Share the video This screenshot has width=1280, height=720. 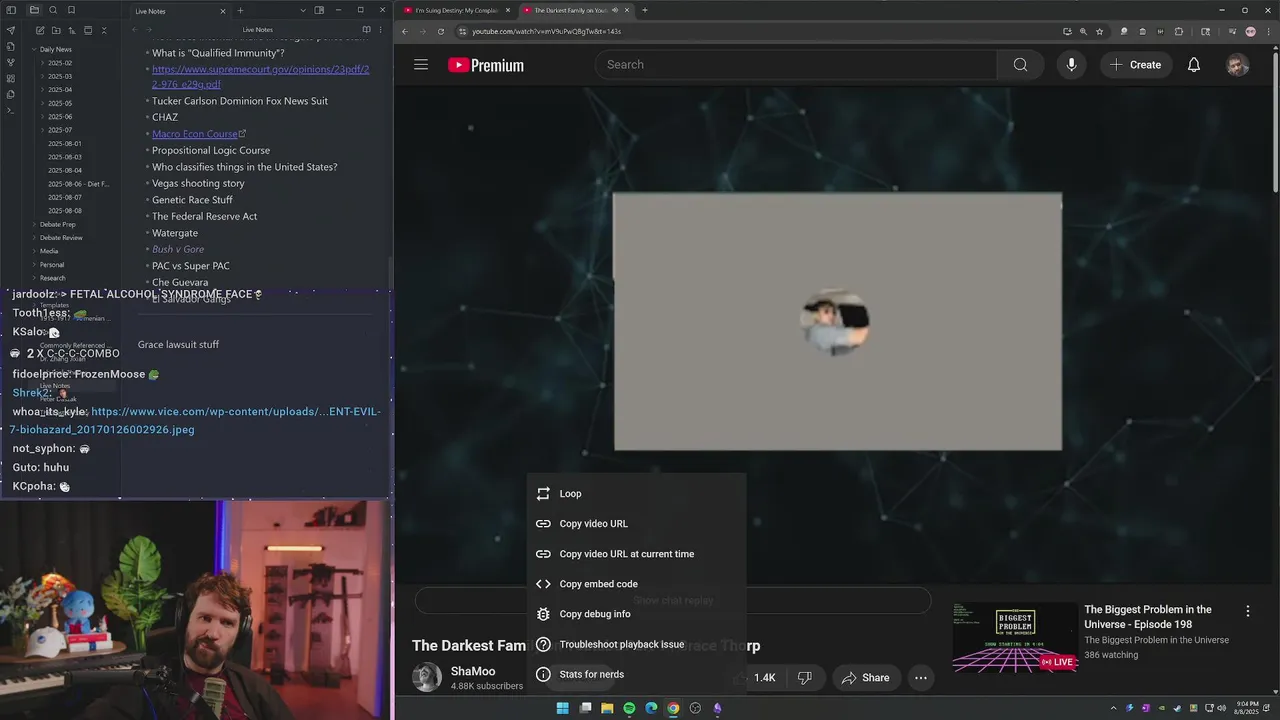[x=866, y=678]
